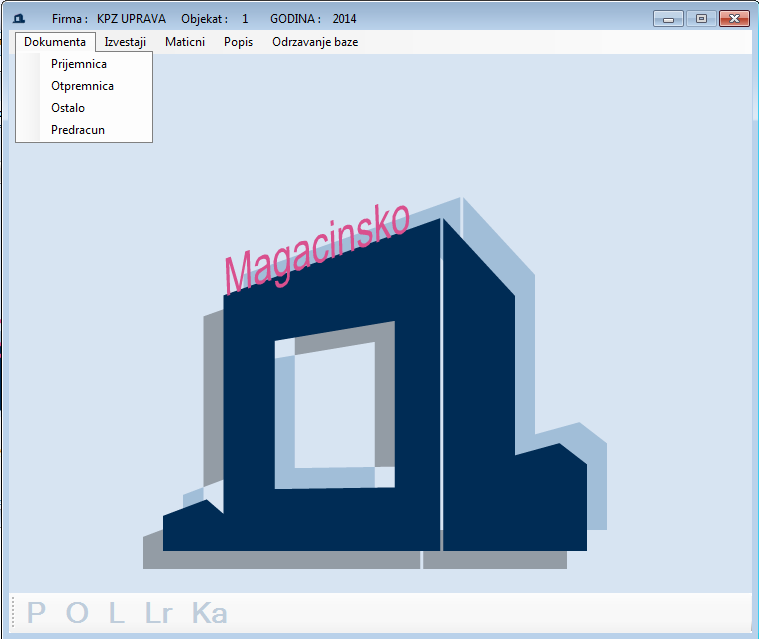Pick the Ostalo menu entry
The width and height of the screenshot is (759, 639).
coord(68,108)
